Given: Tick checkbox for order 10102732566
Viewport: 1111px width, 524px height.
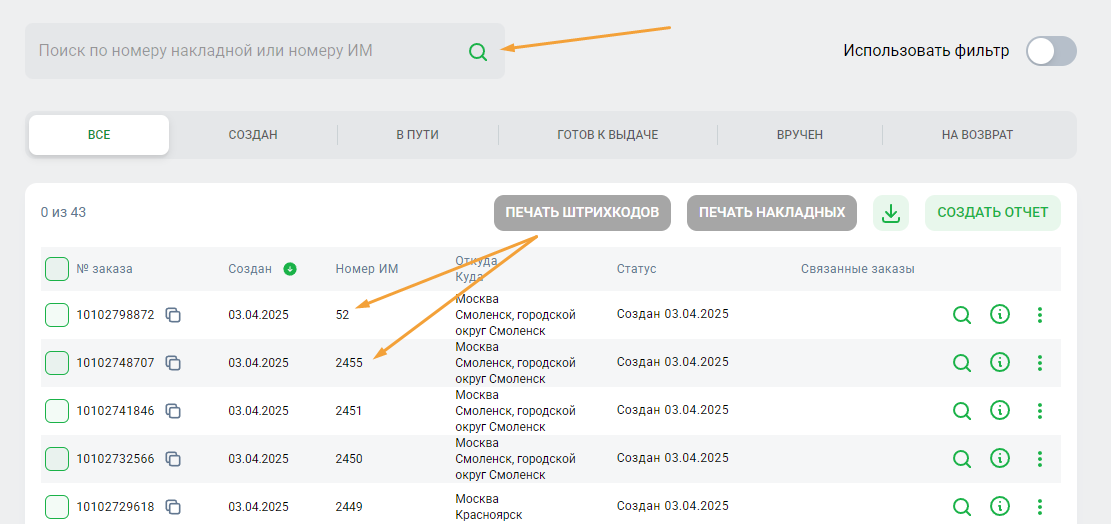Looking at the screenshot, I should pos(57,459).
